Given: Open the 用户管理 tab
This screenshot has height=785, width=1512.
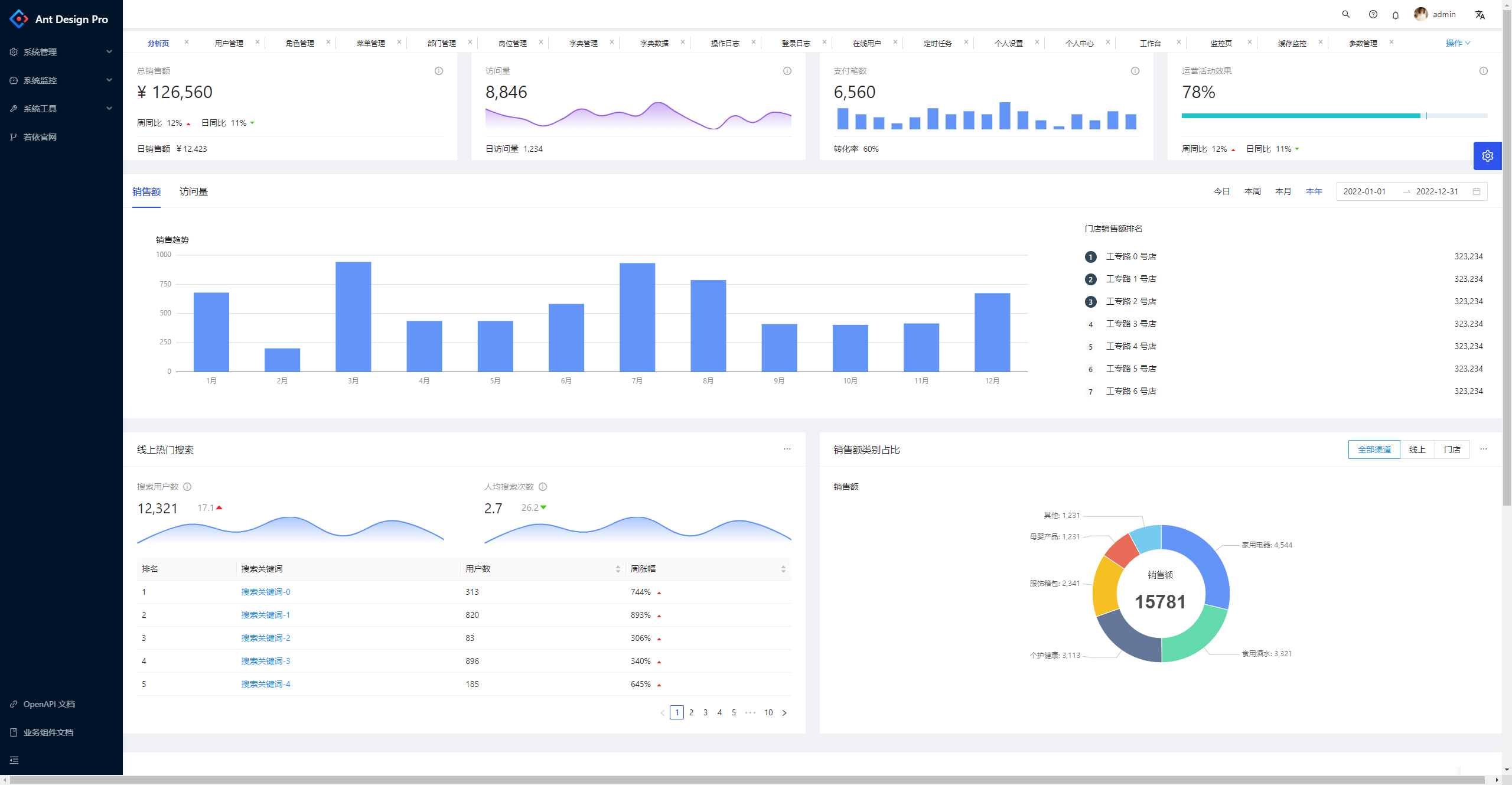Looking at the screenshot, I should coord(230,43).
